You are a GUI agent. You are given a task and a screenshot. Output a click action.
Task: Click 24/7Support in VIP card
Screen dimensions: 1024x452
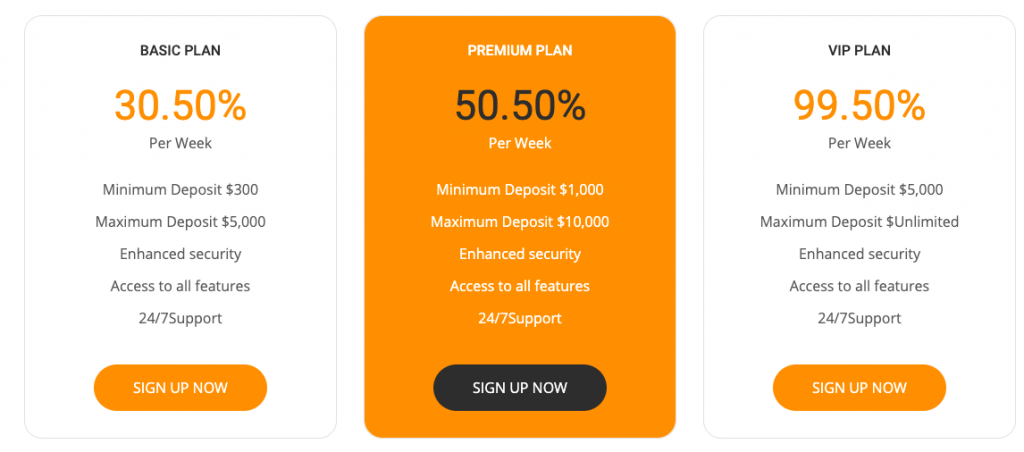pyautogui.click(x=859, y=318)
